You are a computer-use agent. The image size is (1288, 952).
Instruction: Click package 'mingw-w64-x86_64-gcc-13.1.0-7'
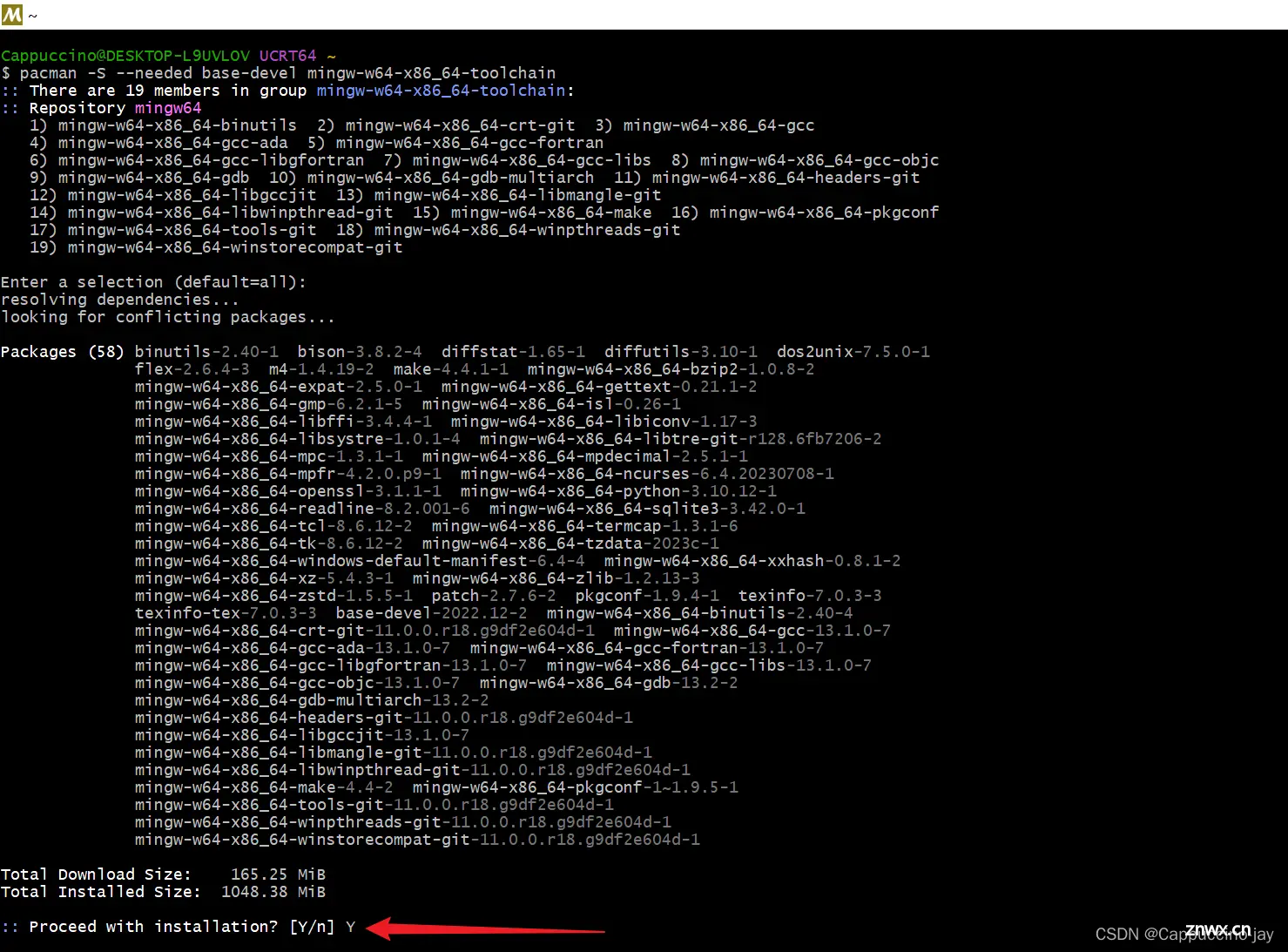click(752, 631)
